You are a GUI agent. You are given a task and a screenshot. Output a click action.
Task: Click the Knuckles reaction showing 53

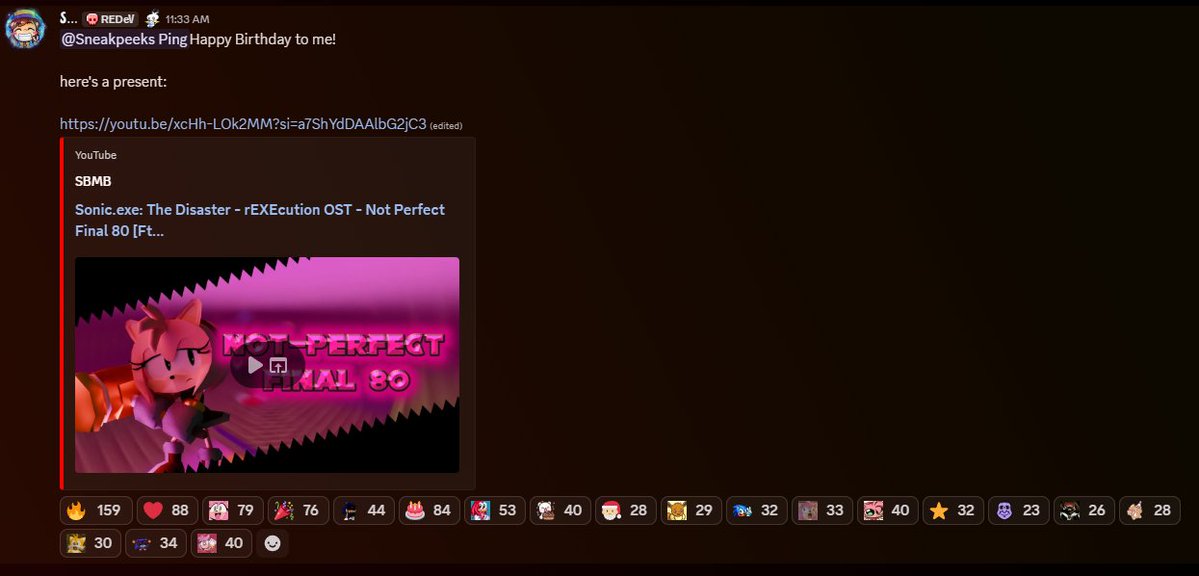(495, 510)
